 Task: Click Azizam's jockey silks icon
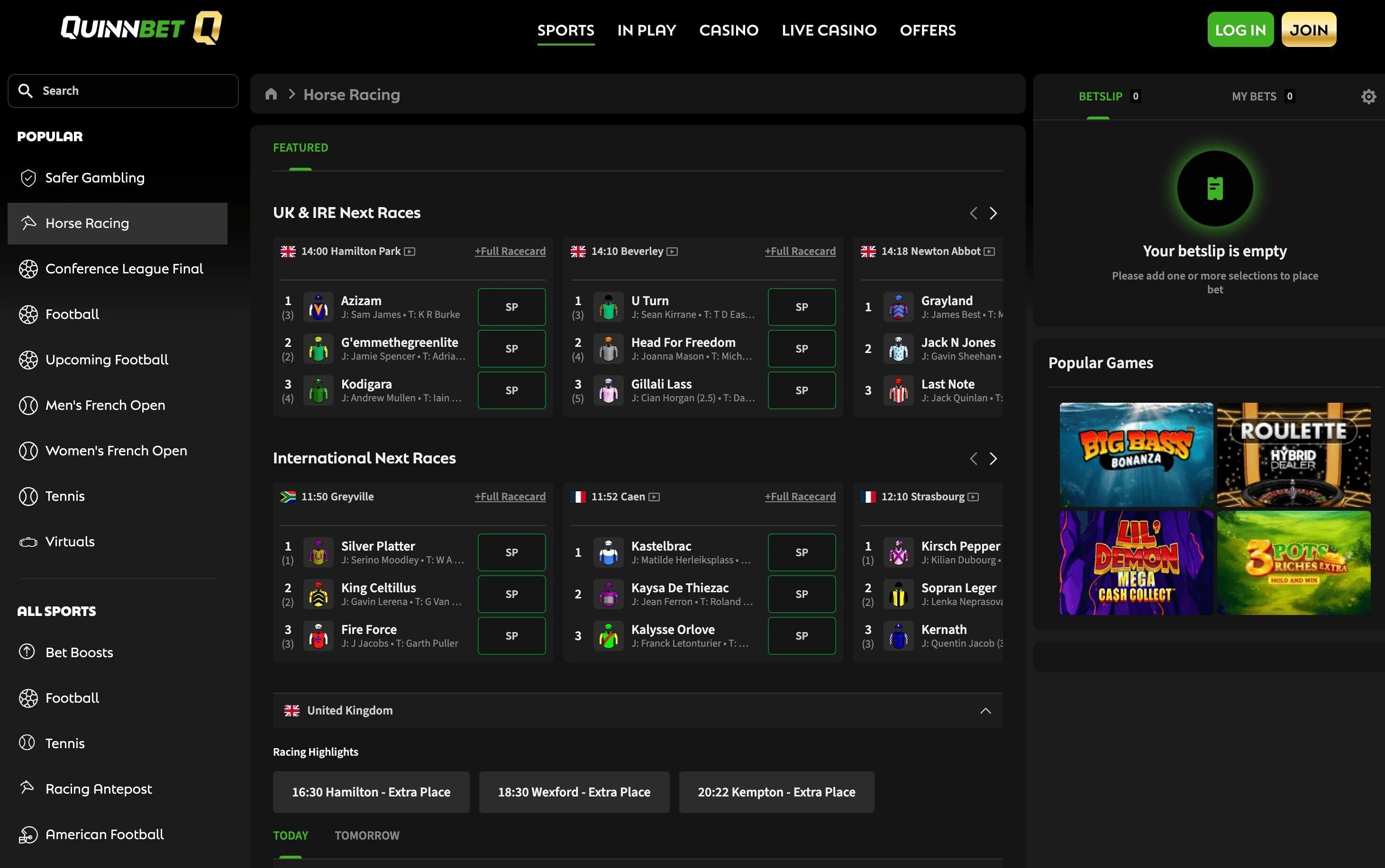318,307
